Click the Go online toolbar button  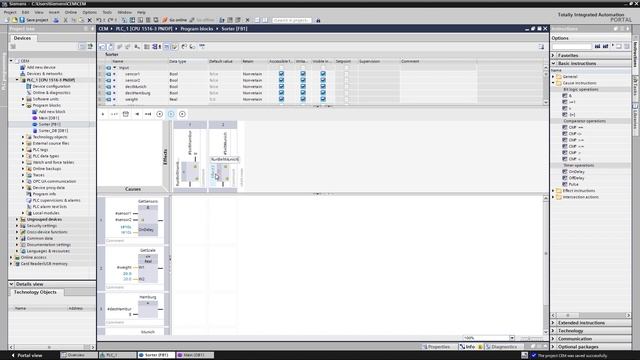(175, 20)
